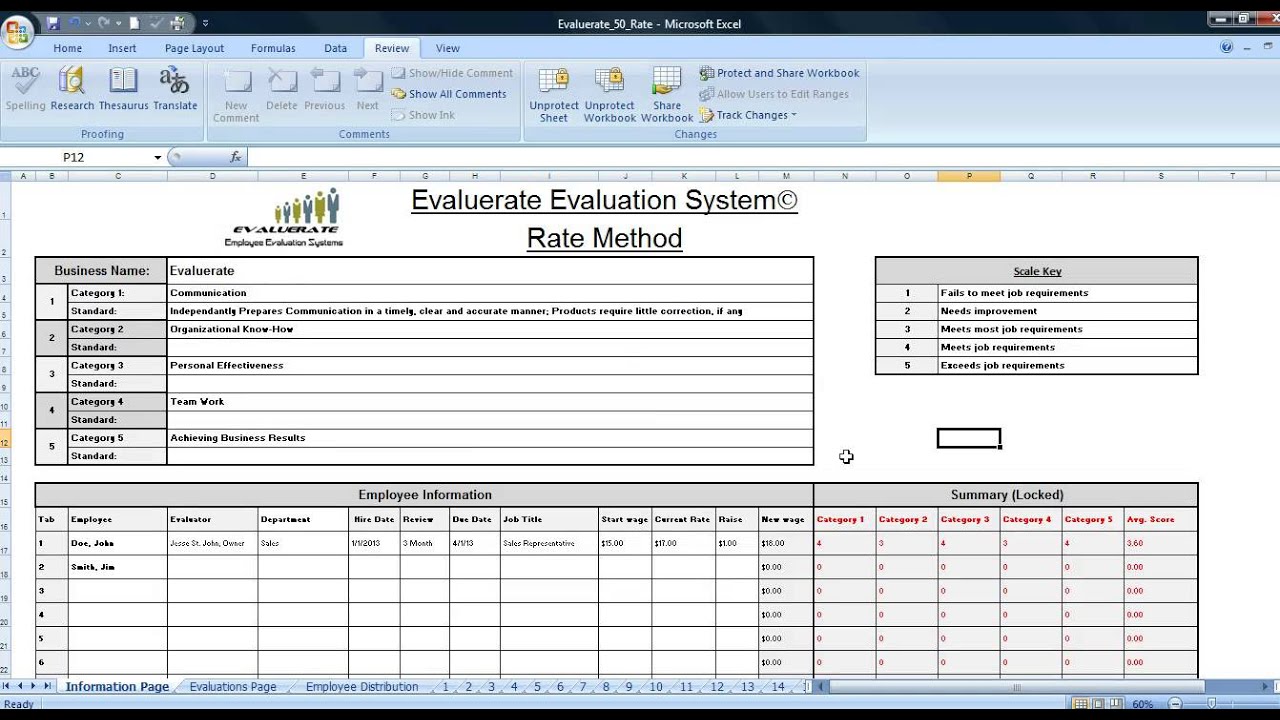This screenshot has height=720, width=1280.
Task: Open the Insert ribbon tab
Action: tap(123, 48)
